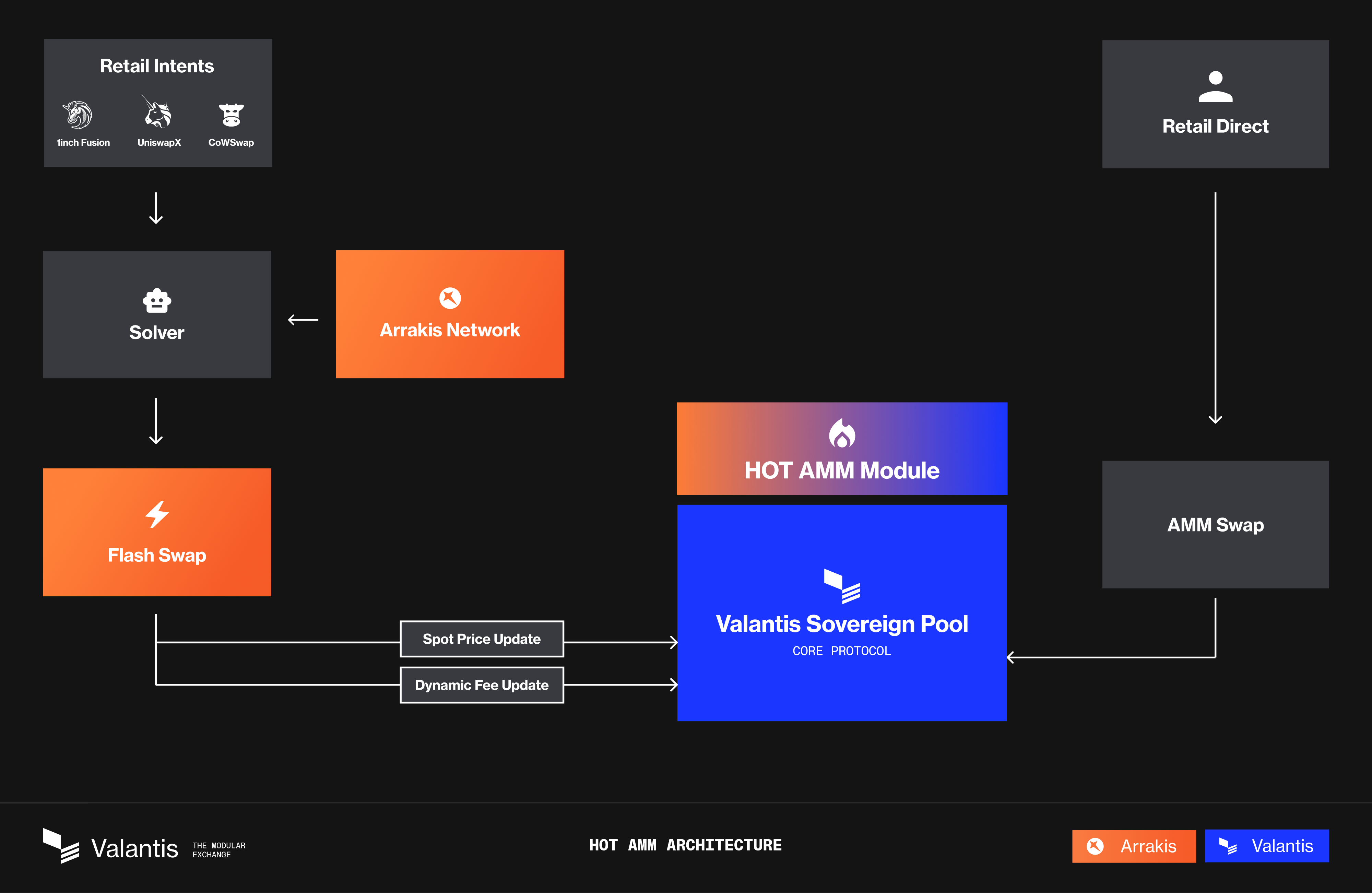Click the Valantis logo in footer left
This screenshot has height=893, width=1372.
[x=60, y=846]
